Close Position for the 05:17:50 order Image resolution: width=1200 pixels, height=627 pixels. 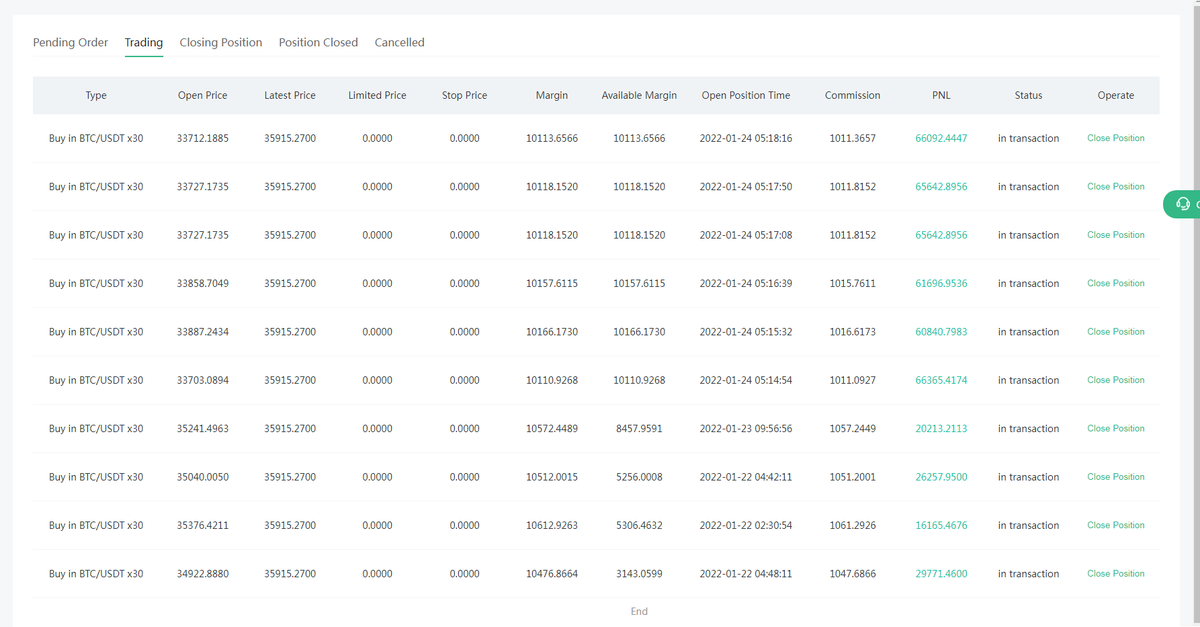1116,186
